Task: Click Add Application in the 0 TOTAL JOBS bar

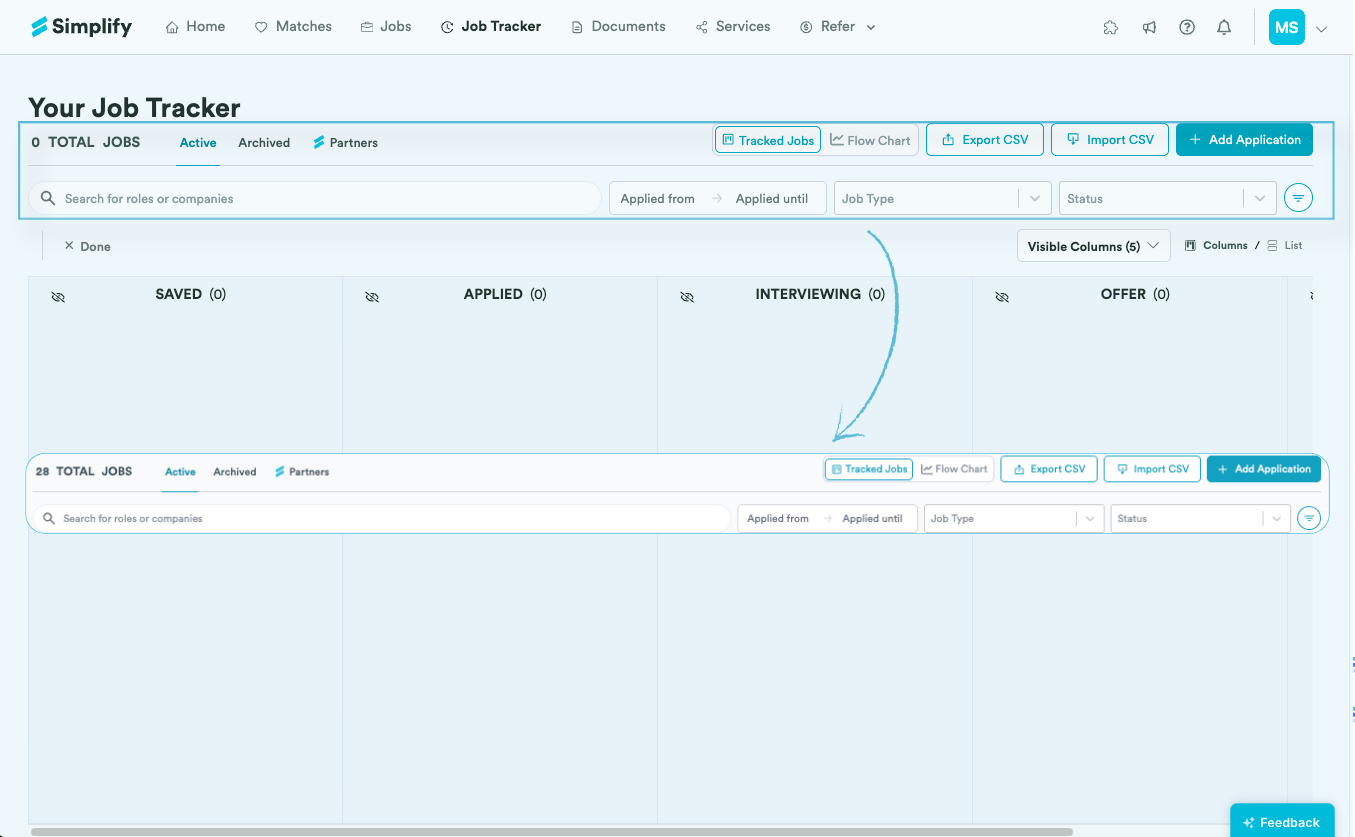Action: tap(1244, 140)
